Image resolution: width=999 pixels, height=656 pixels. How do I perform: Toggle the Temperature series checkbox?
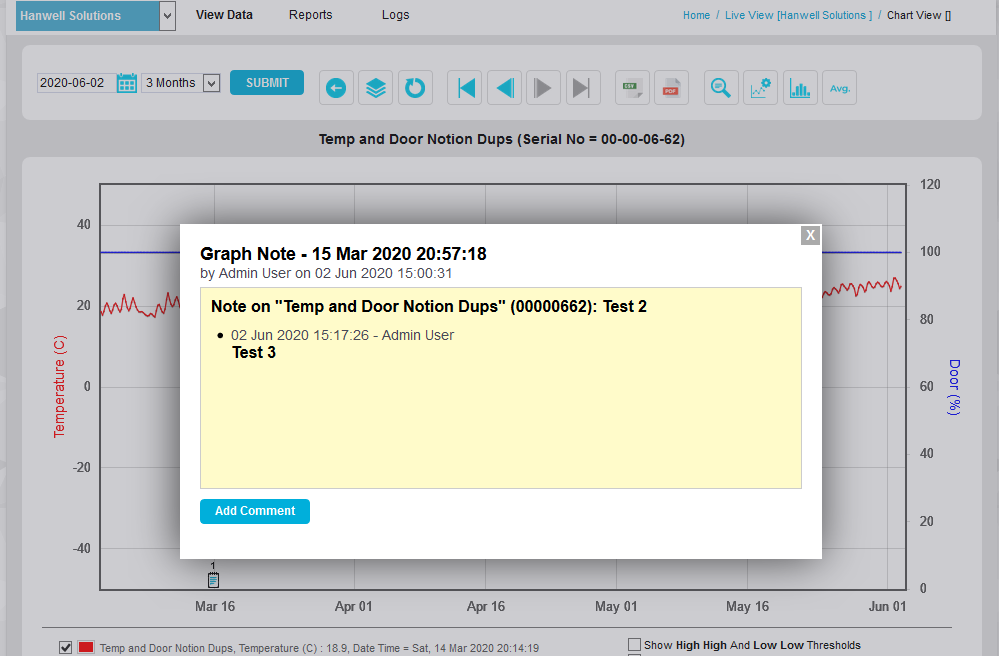tap(66, 648)
